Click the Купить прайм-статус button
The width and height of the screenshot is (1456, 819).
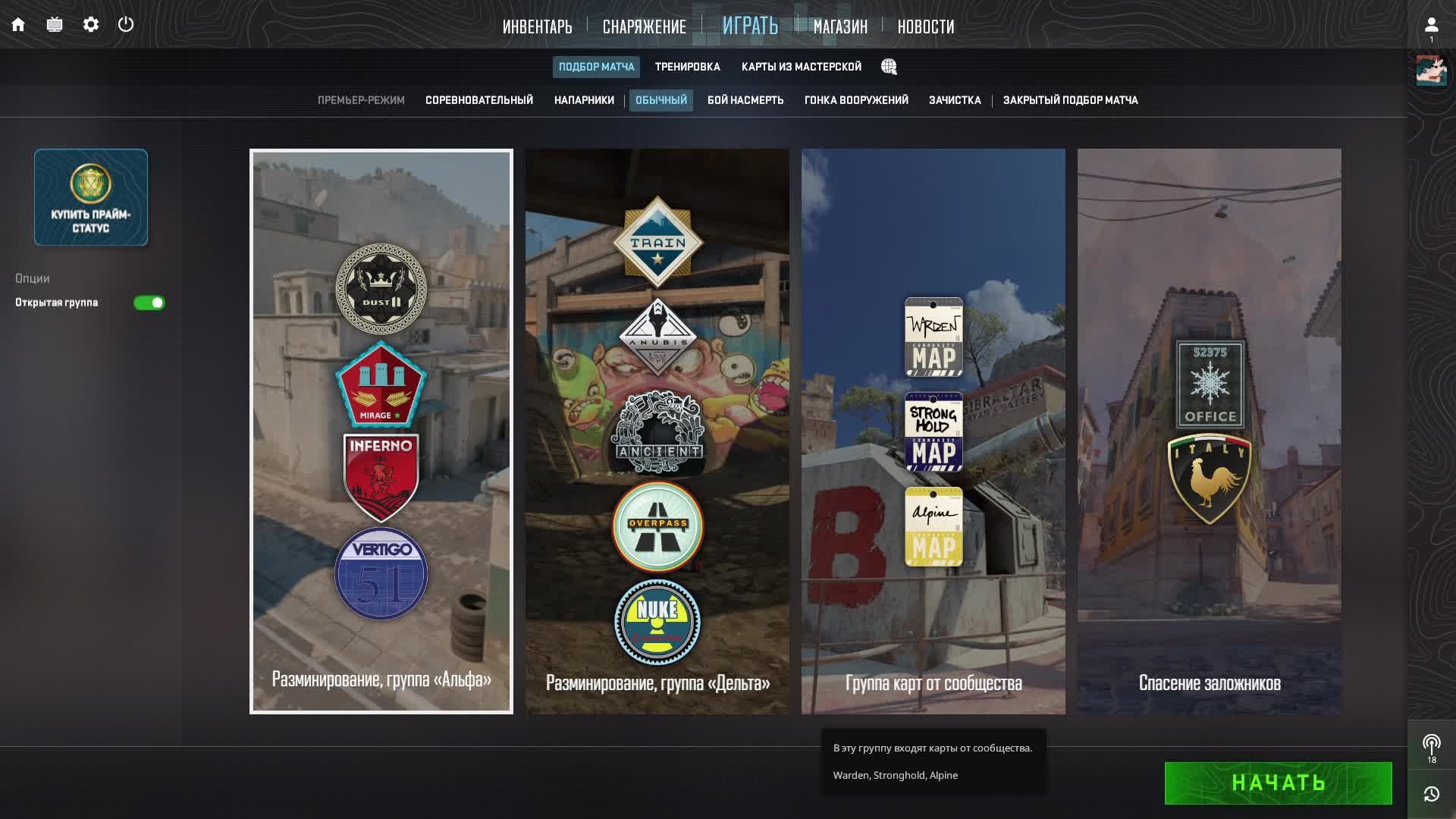pos(91,197)
